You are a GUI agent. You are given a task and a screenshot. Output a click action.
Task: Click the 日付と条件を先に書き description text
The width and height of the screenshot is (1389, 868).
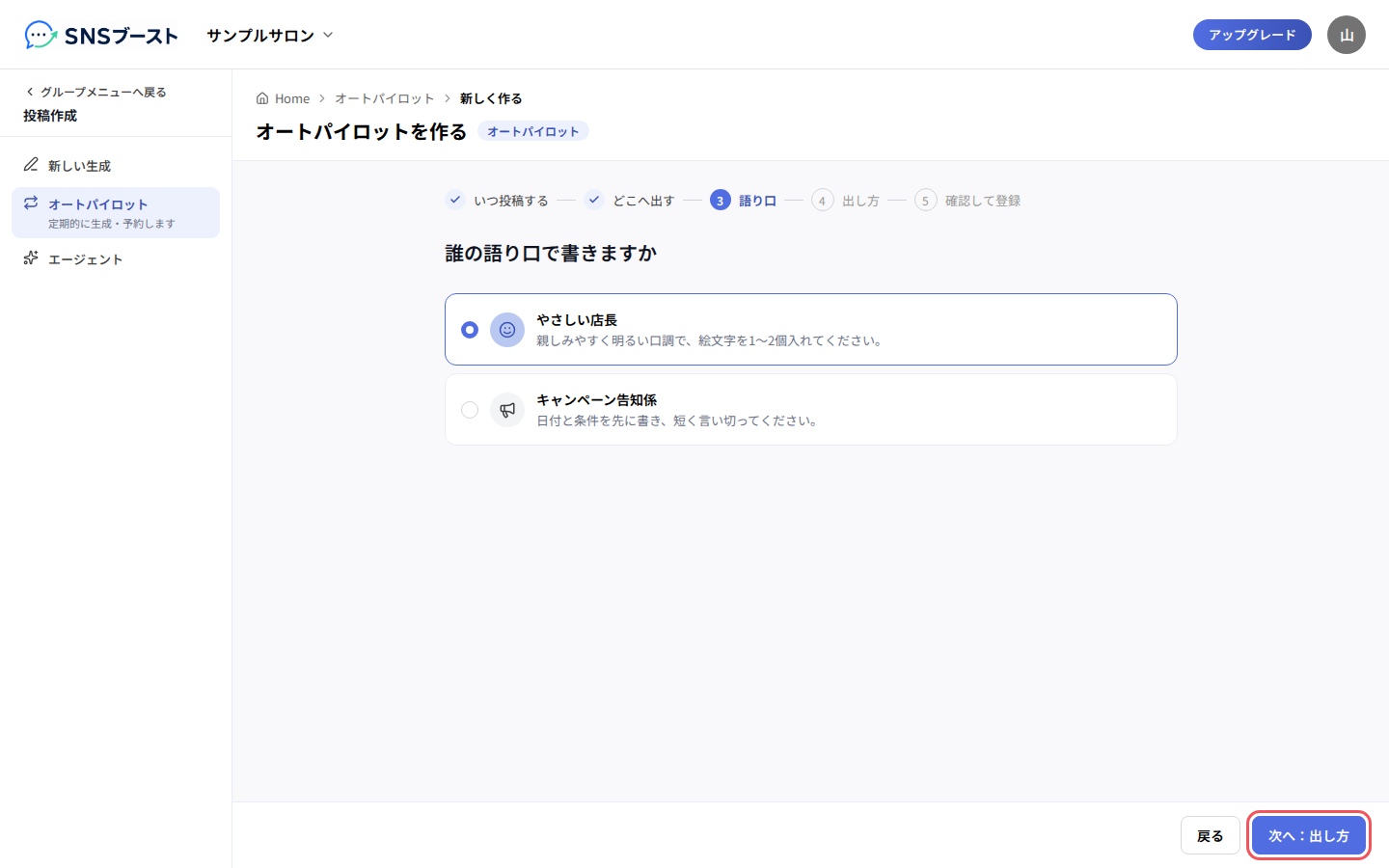point(679,420)
